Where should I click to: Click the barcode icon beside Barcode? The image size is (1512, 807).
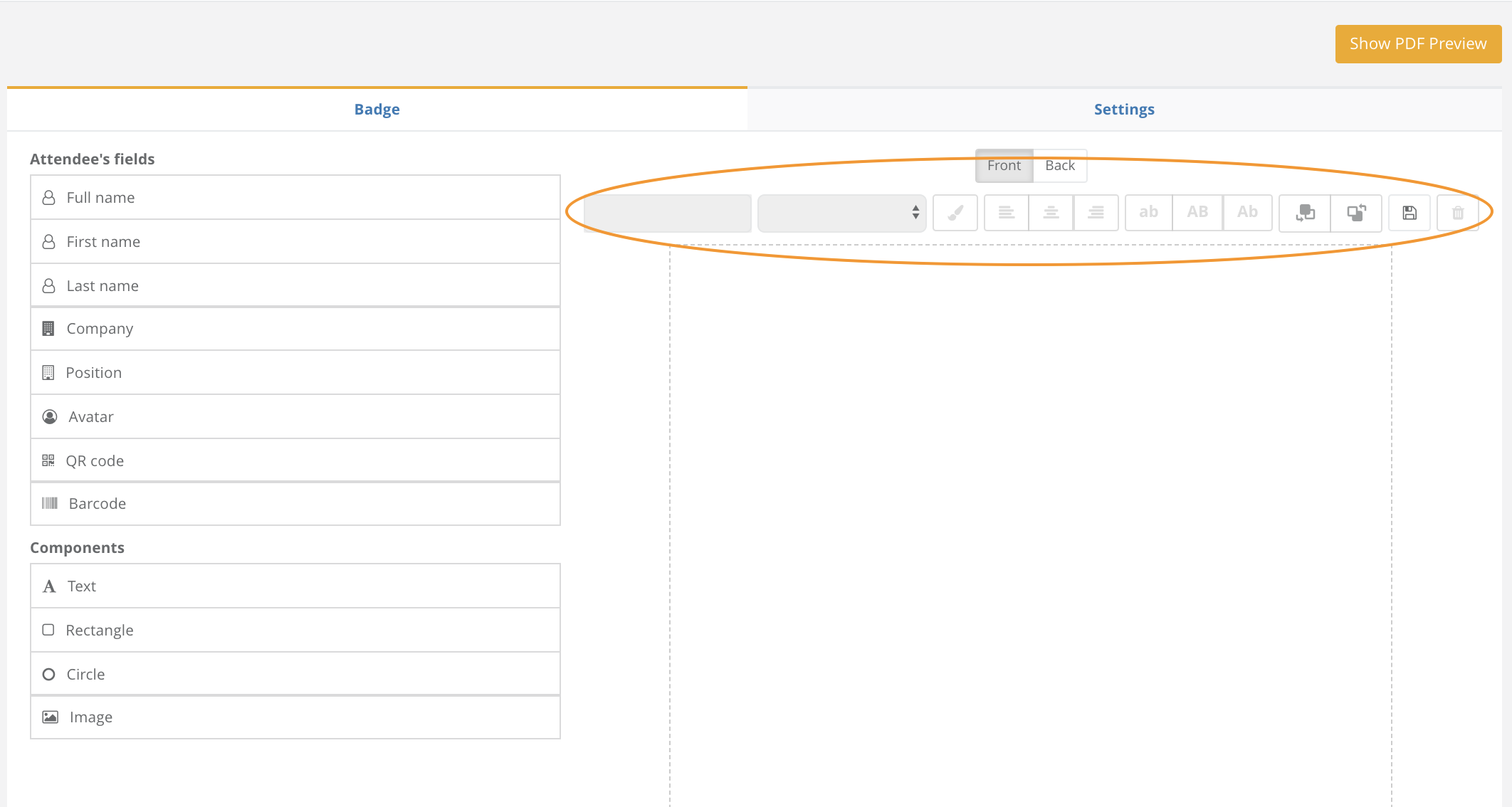[50, 504]
